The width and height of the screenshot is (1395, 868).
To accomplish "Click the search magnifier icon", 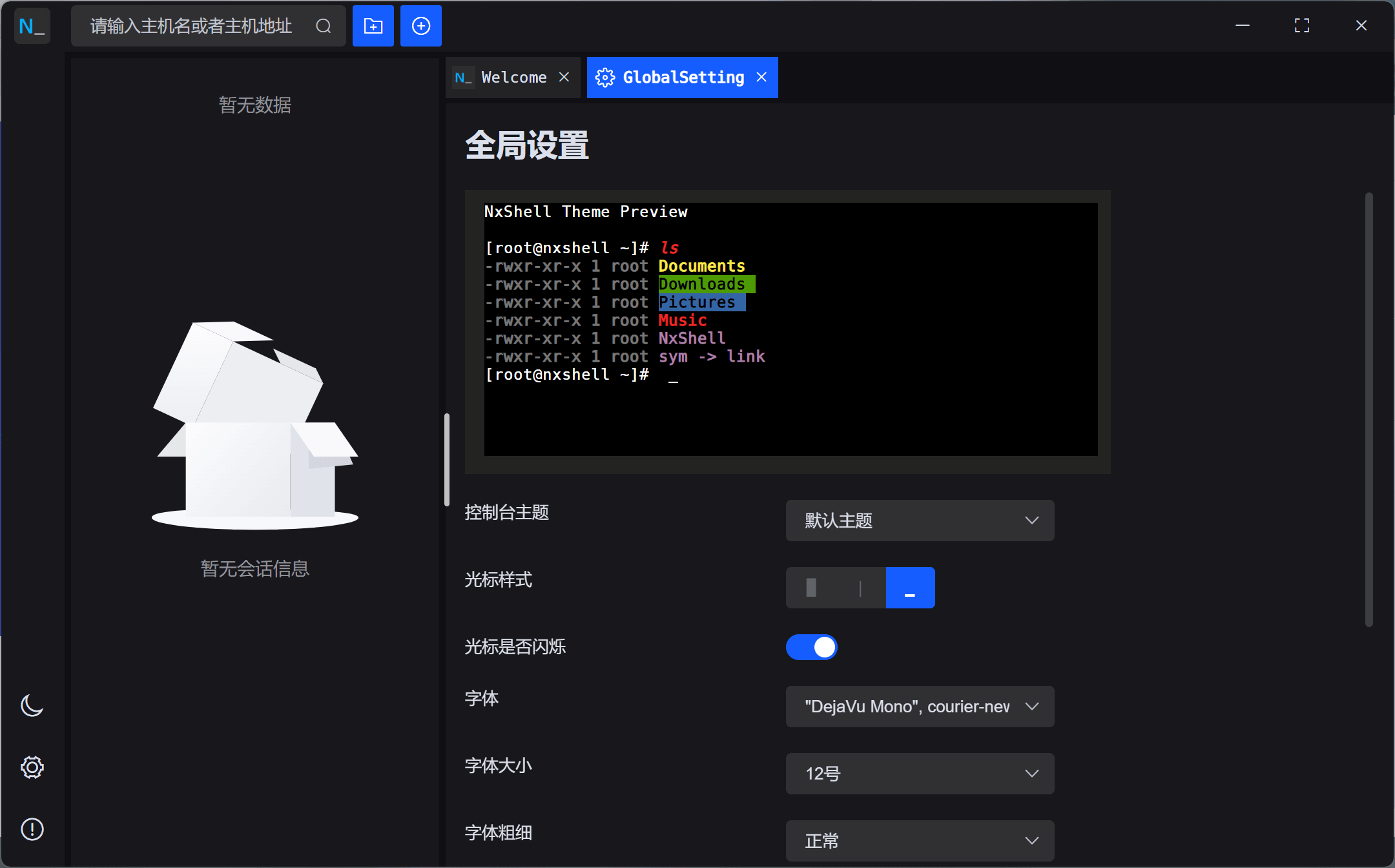I will tap(324, 26).
